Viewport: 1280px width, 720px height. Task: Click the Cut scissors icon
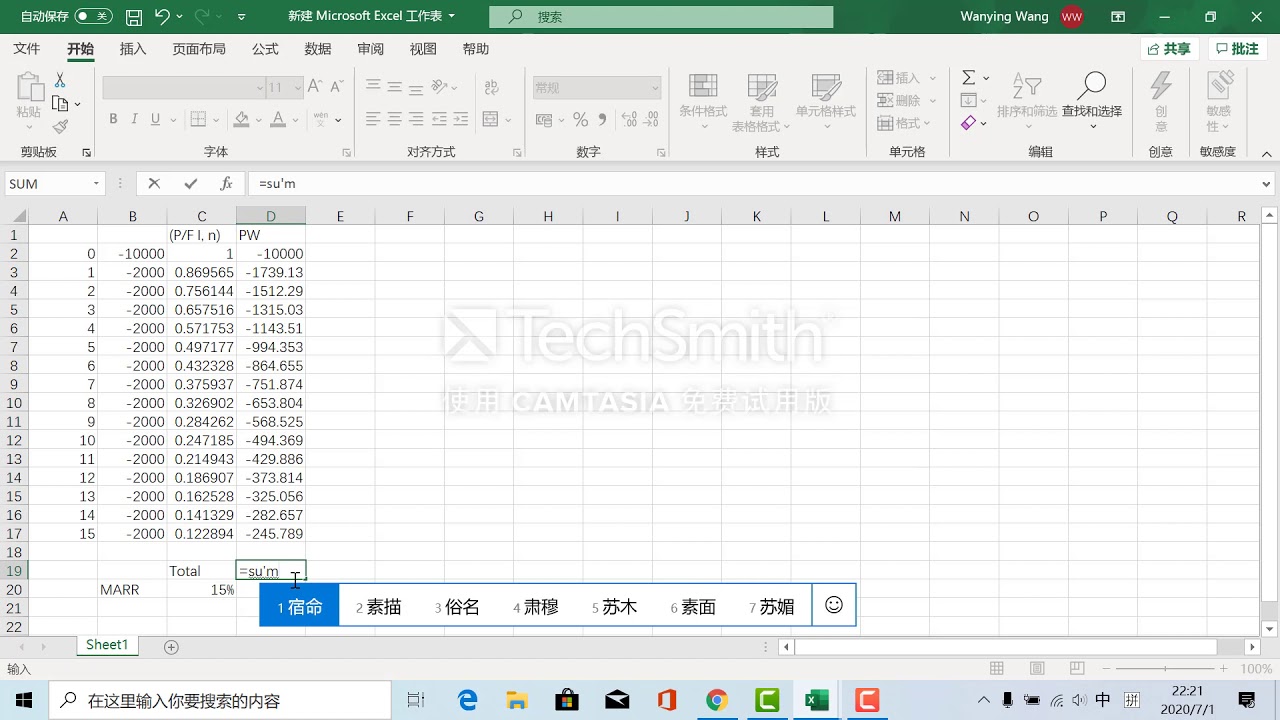coord(60,80)
